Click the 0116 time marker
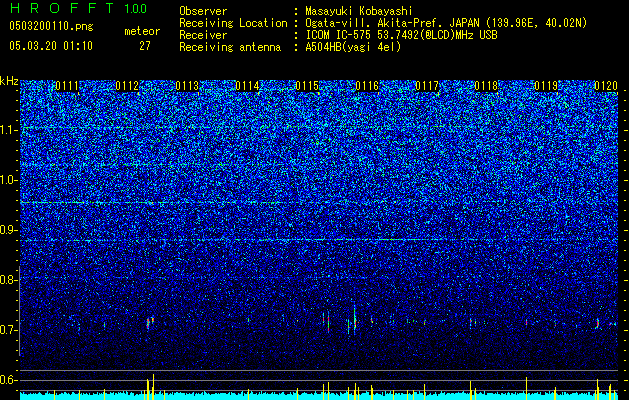 pos(367,86)
